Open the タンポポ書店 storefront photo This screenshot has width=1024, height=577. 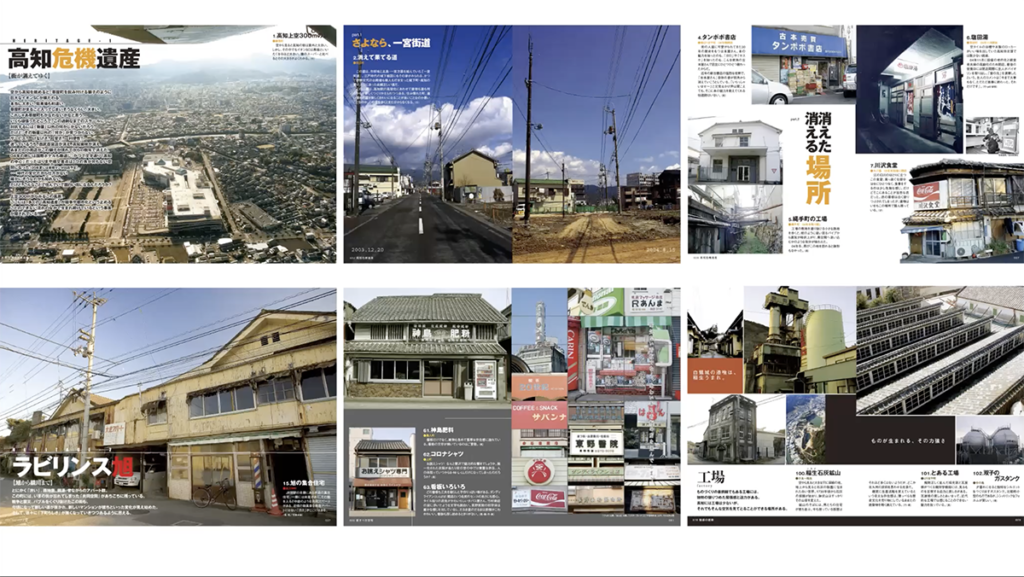[x=799, y=66]
